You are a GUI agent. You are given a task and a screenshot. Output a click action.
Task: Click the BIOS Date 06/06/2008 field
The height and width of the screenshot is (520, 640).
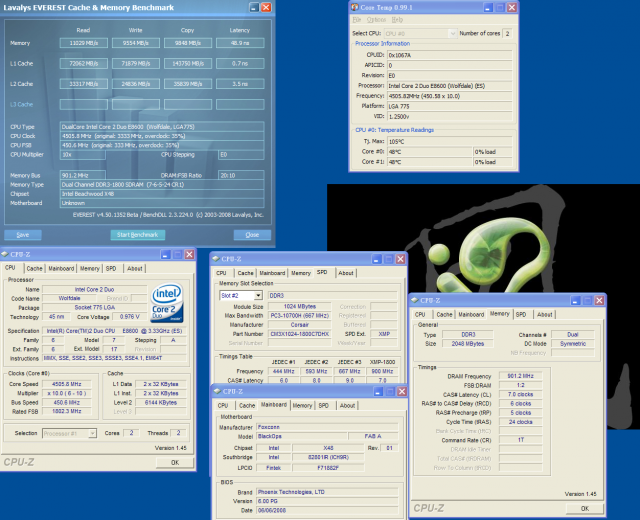pyautogui.click(x=327, y=510)
